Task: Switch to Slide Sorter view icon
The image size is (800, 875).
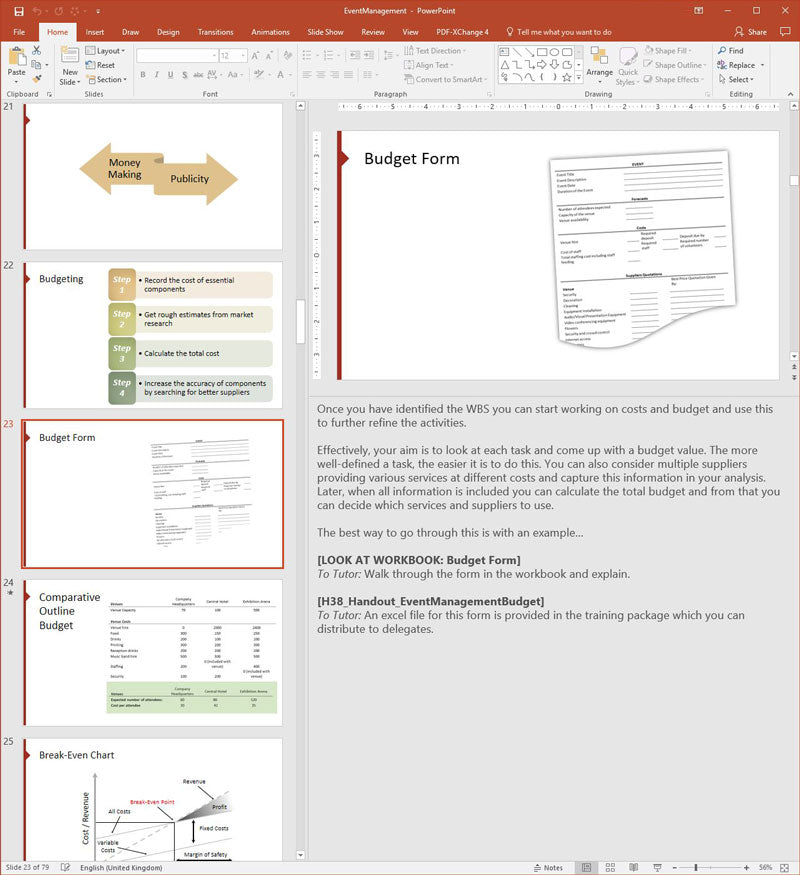Action: (610, 868)
